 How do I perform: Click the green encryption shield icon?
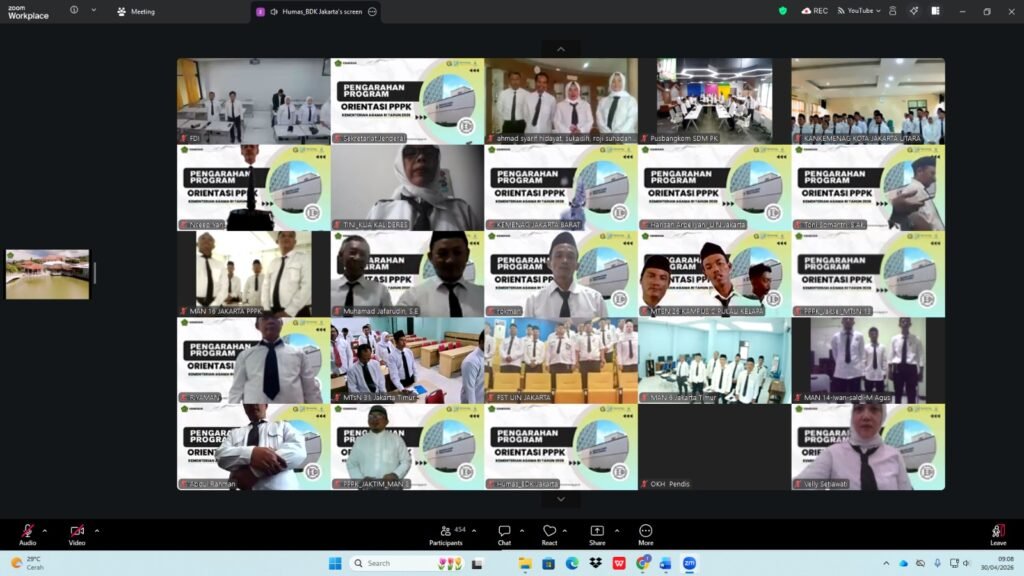coord(782,11)
